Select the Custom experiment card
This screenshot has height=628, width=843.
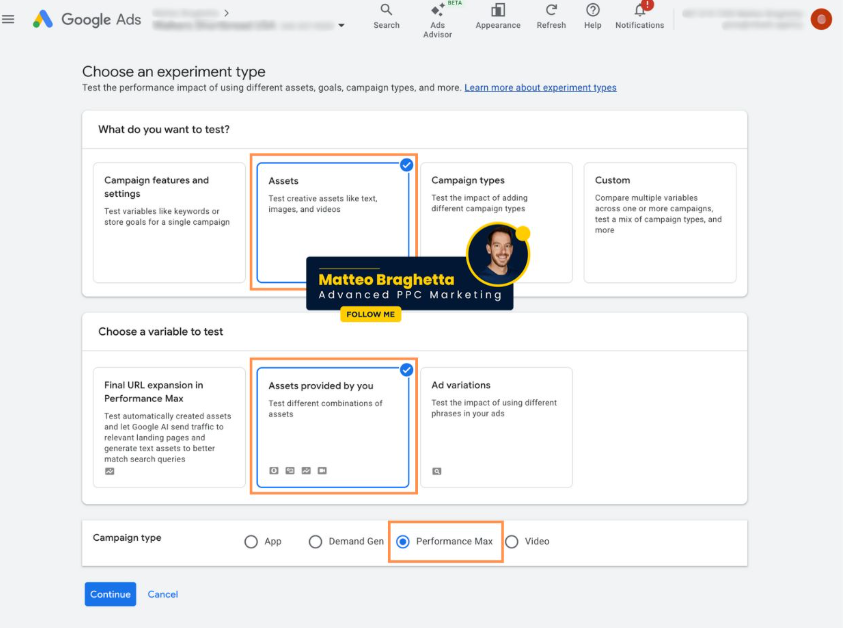pyautogui.click(x=660, y=222)
